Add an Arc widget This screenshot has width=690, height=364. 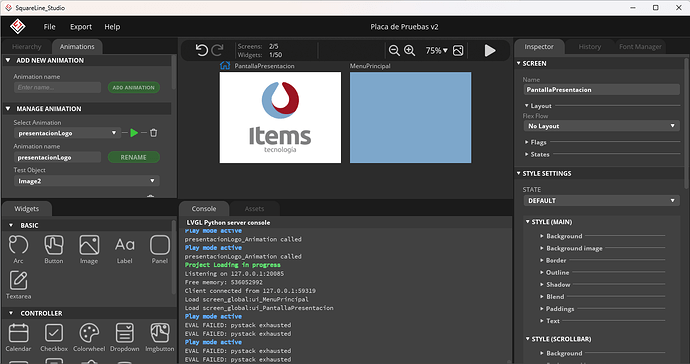click(18, 249)
